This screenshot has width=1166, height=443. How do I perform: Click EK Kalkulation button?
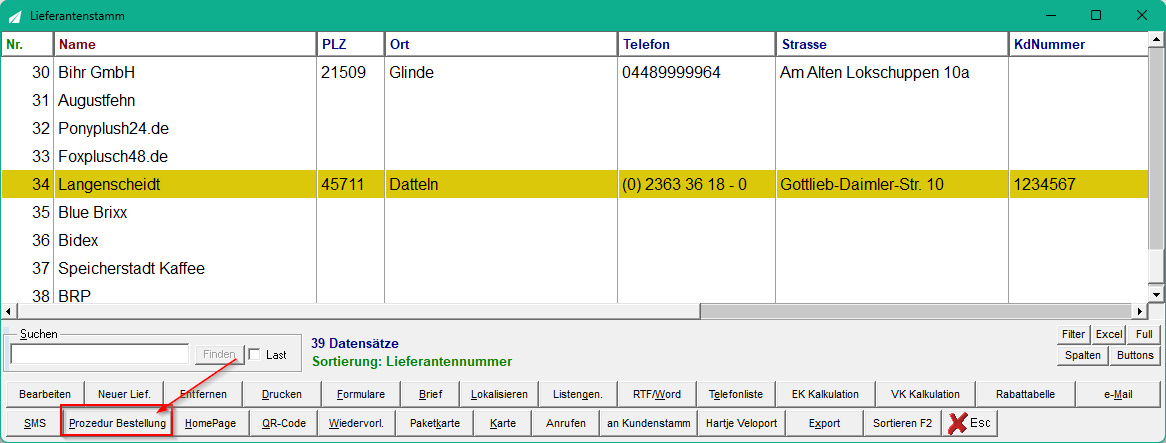[x=825, y=394]
